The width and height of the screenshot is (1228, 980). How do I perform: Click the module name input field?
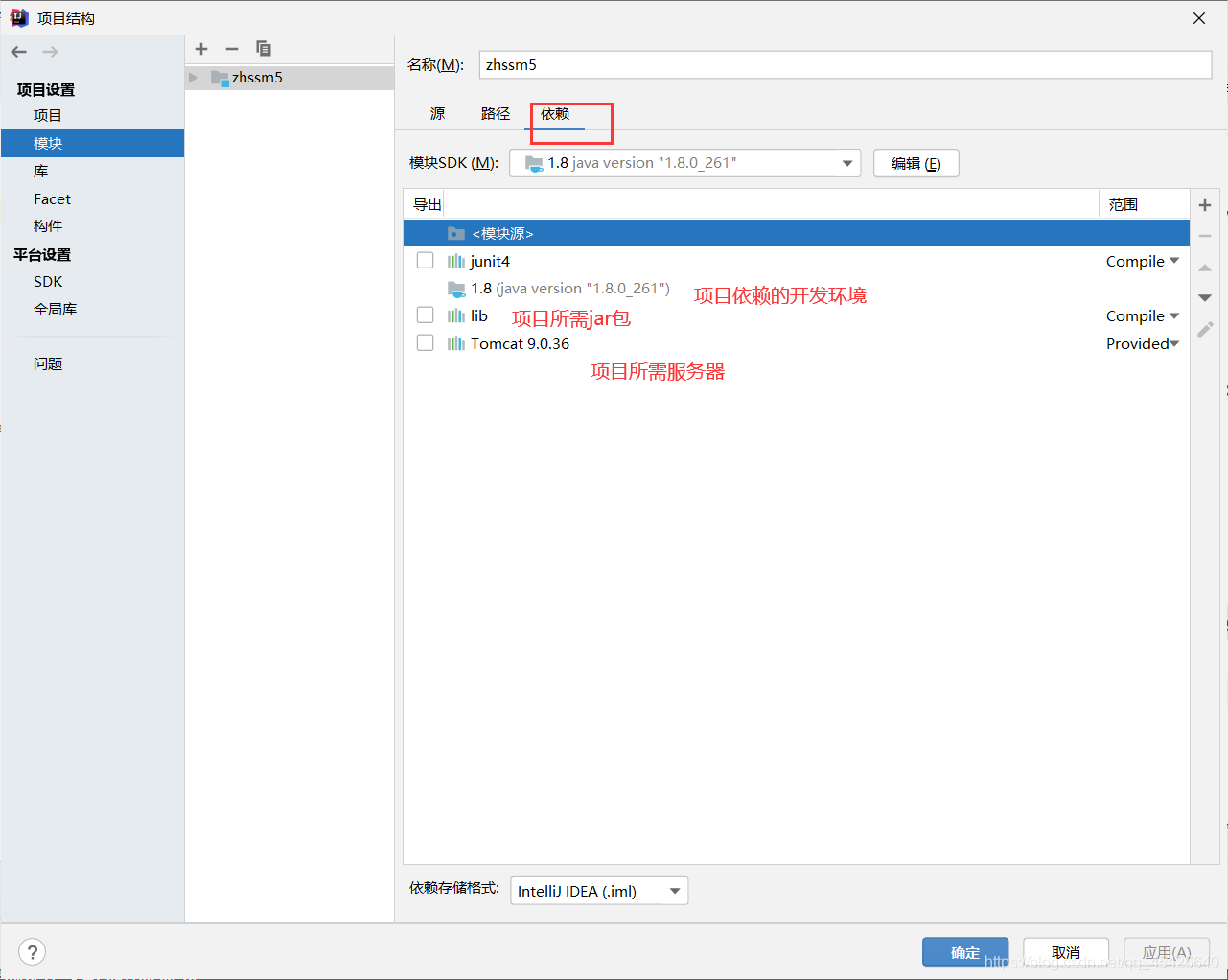tap(846, 65)
